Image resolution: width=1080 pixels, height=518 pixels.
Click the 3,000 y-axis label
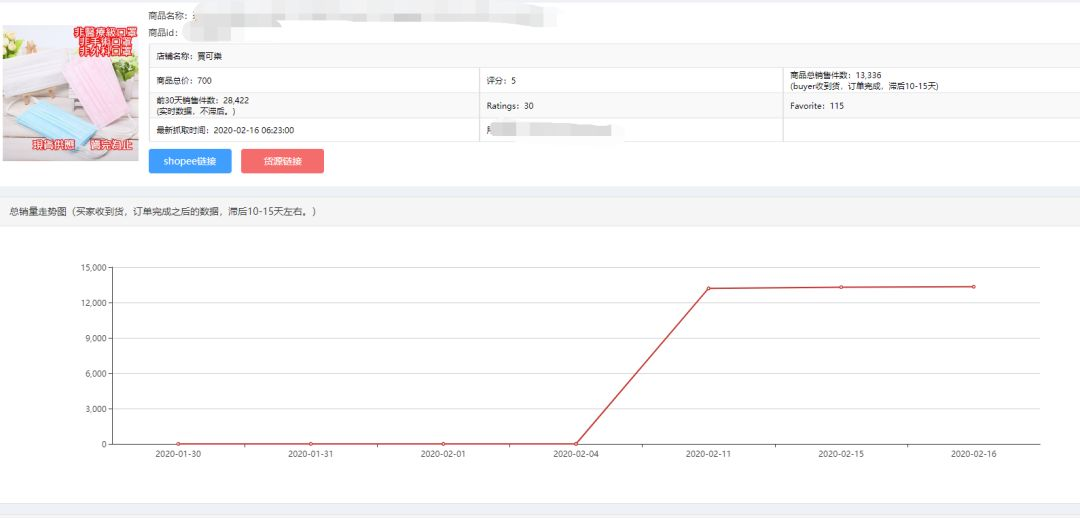tap(96, 409)
